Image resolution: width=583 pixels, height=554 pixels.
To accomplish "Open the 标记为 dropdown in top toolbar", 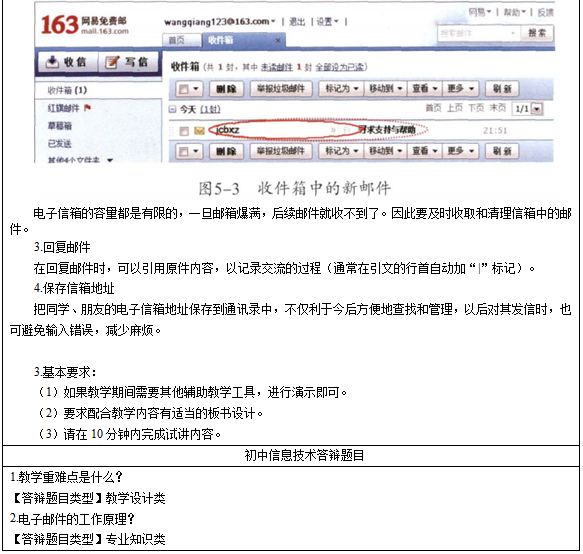I will click(342, 88).
